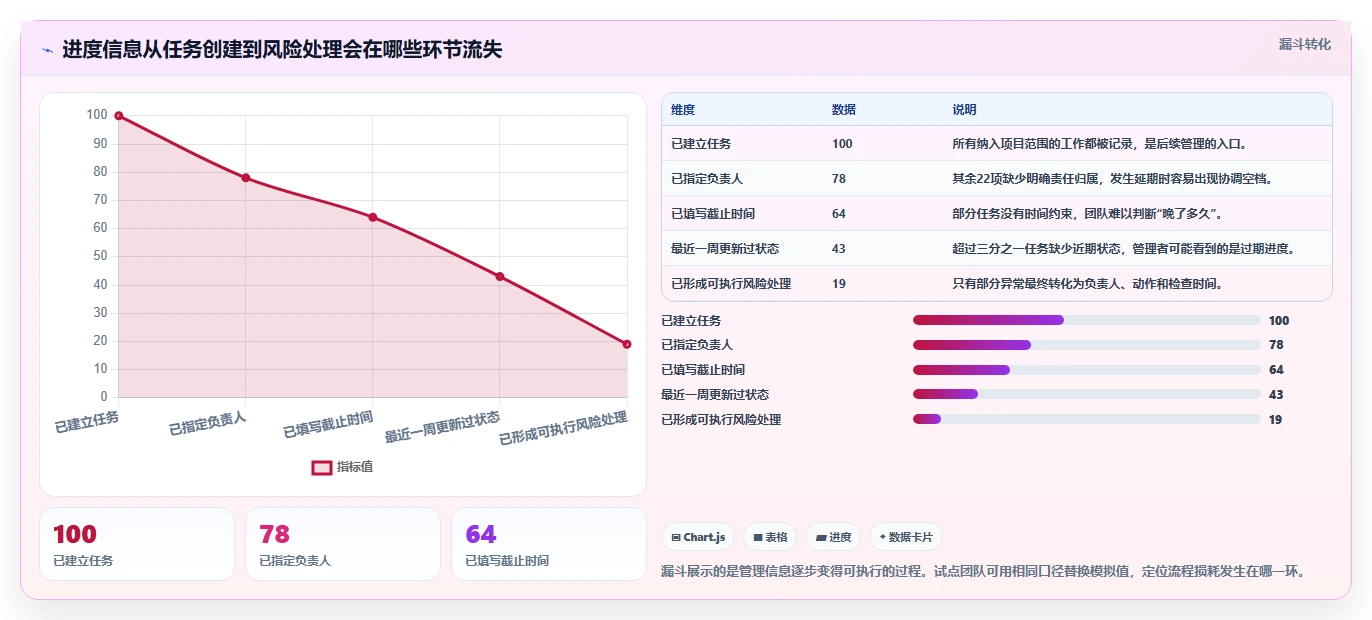Click the table value 19

[839, 284]
